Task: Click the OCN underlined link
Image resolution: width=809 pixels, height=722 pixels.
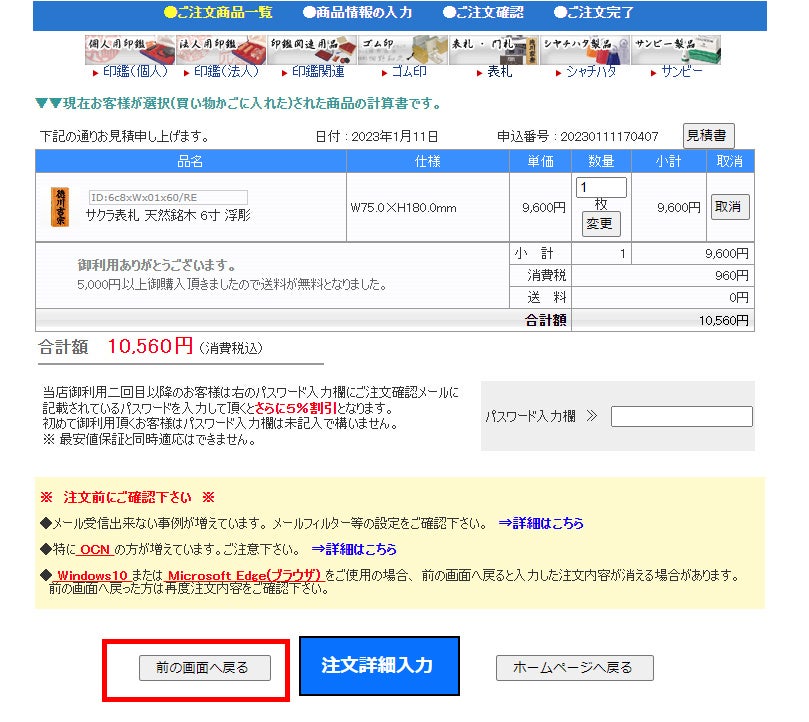Action: pos(95,550)
